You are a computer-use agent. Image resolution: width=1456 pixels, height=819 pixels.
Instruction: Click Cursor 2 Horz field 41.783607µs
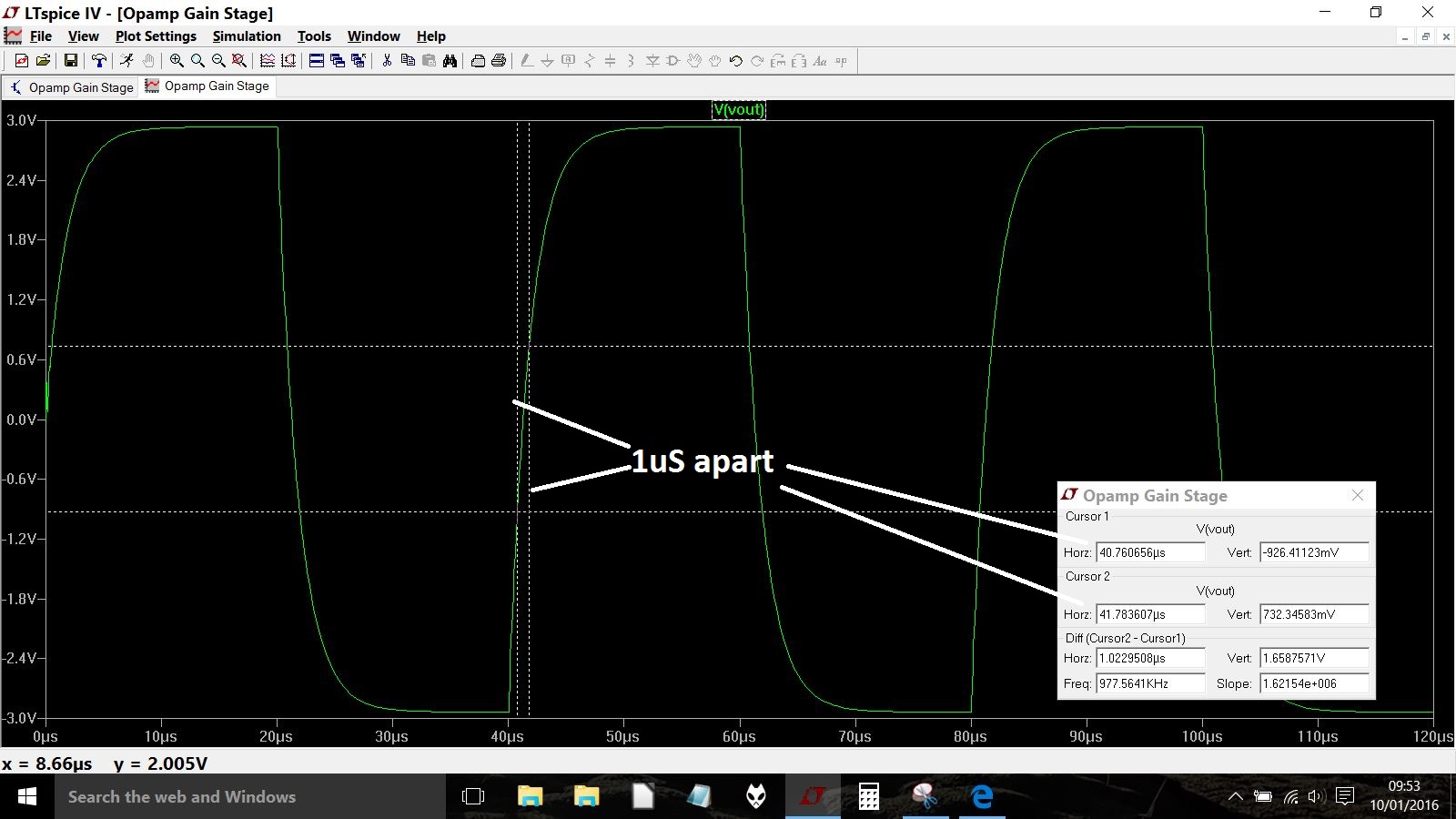tap(1151, 614)
